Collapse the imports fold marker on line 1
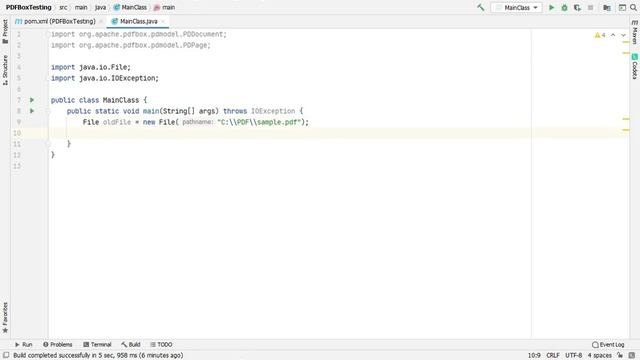640x360 pixels. point(48,34)
